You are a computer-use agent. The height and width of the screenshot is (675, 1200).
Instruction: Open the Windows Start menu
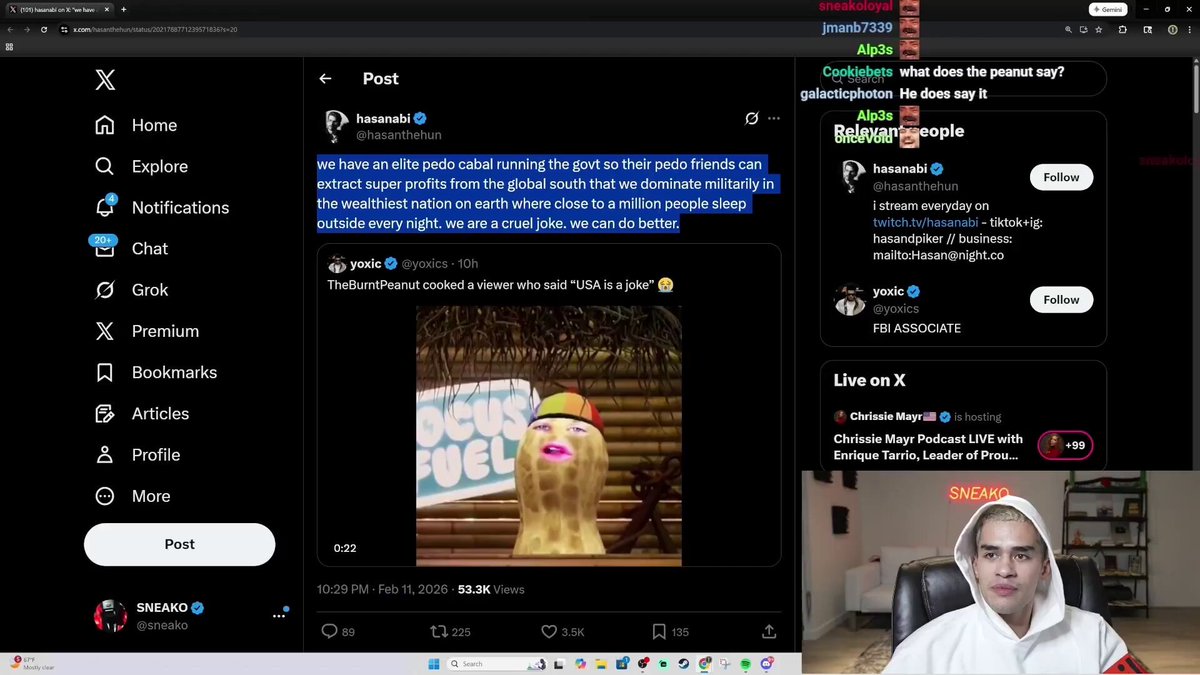click(x=434, y=664)
